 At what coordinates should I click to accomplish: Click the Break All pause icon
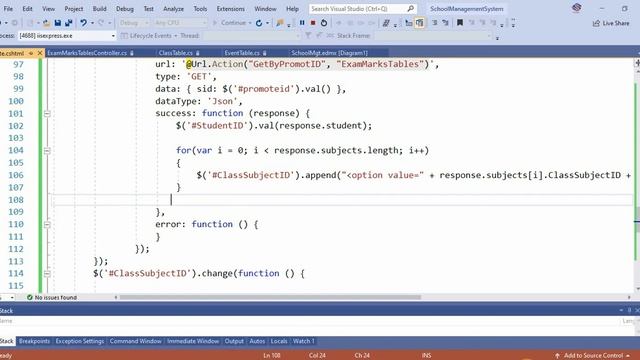click(302, 23)
